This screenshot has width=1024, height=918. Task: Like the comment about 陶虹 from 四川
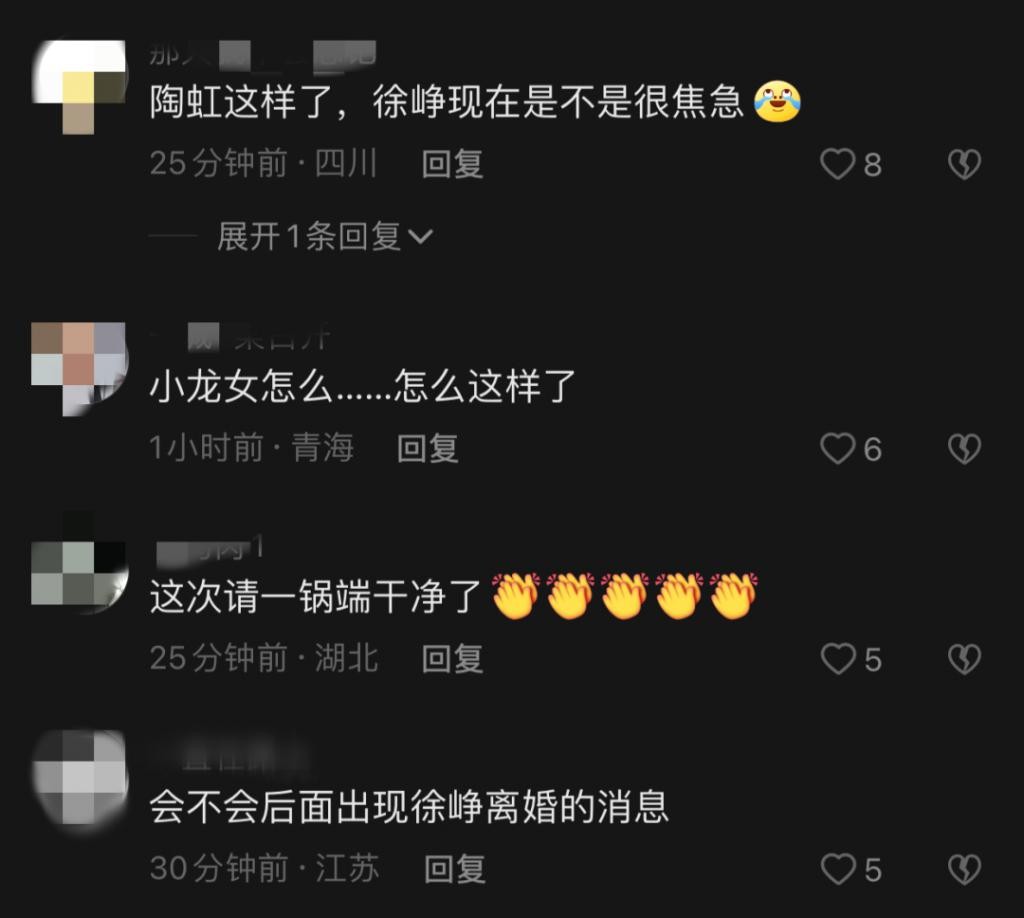click(838, 164)
